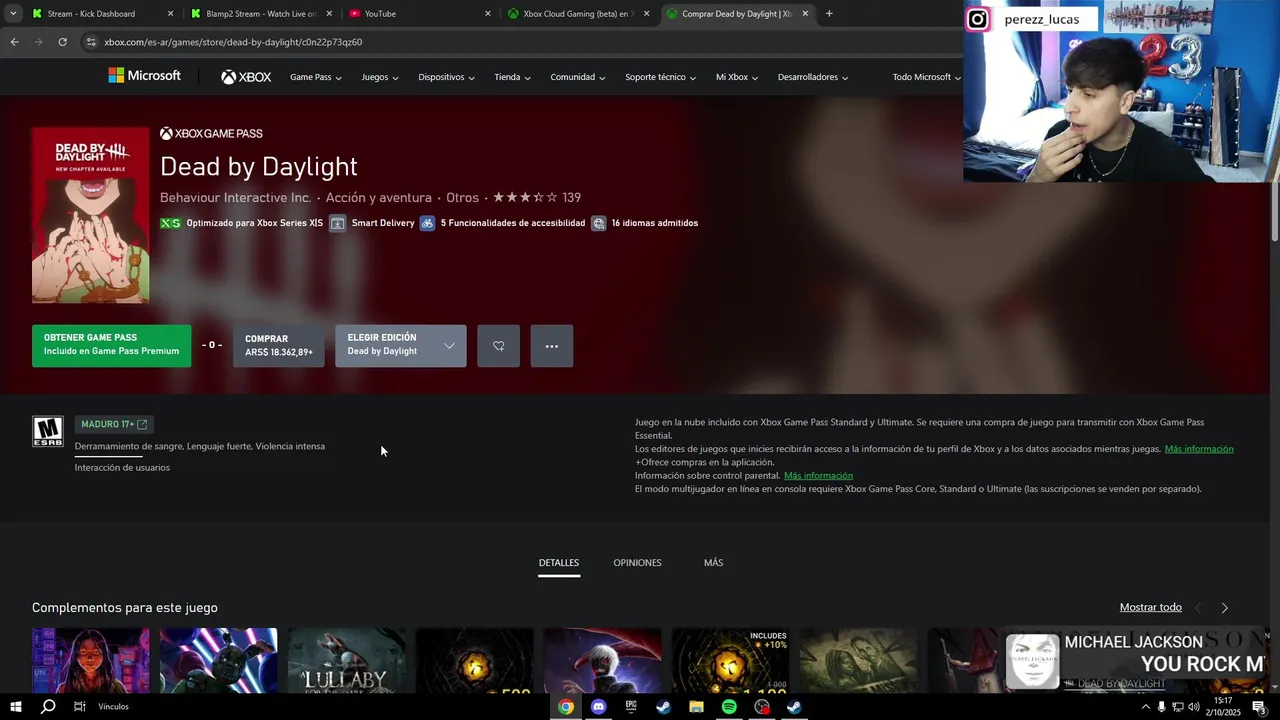
Task: Click Mostrar todo link for add-ons
Action: (1151, 607)
